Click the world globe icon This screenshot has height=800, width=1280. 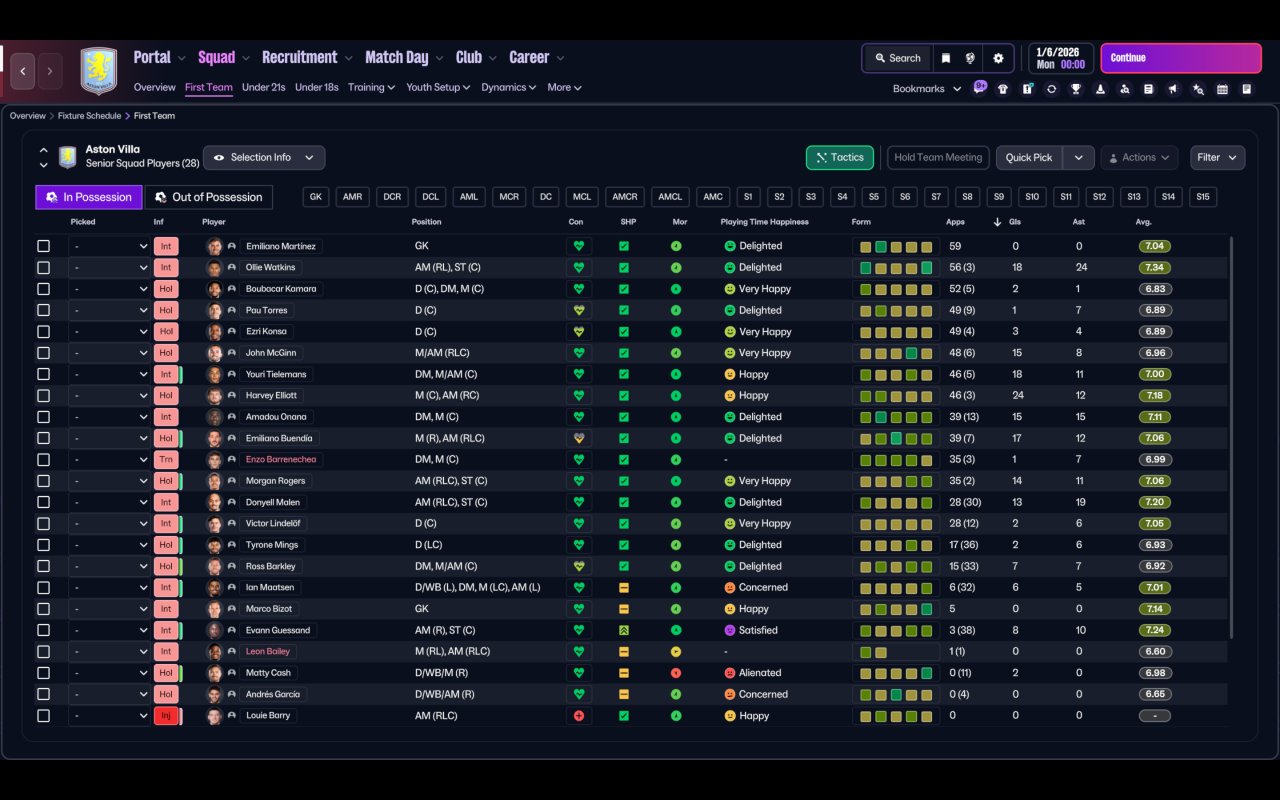click(x=970, y=58)
